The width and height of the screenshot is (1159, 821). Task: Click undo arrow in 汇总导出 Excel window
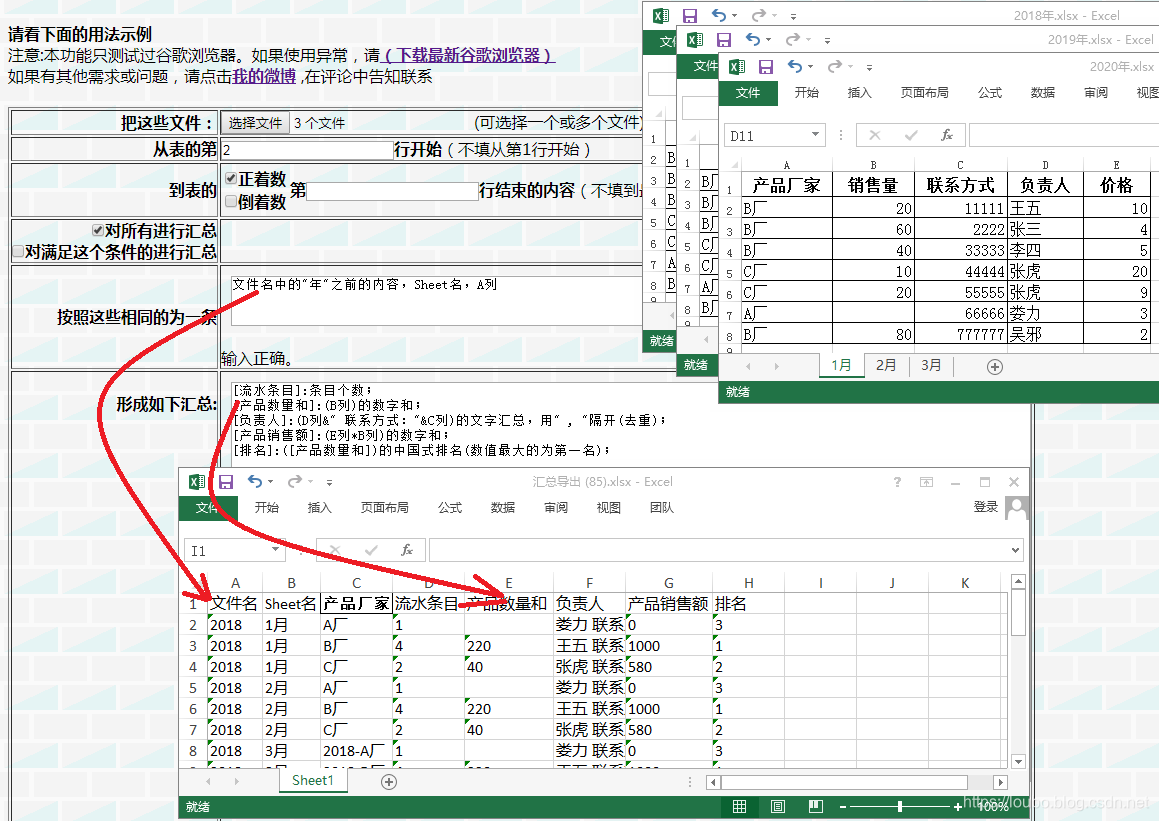255,481
